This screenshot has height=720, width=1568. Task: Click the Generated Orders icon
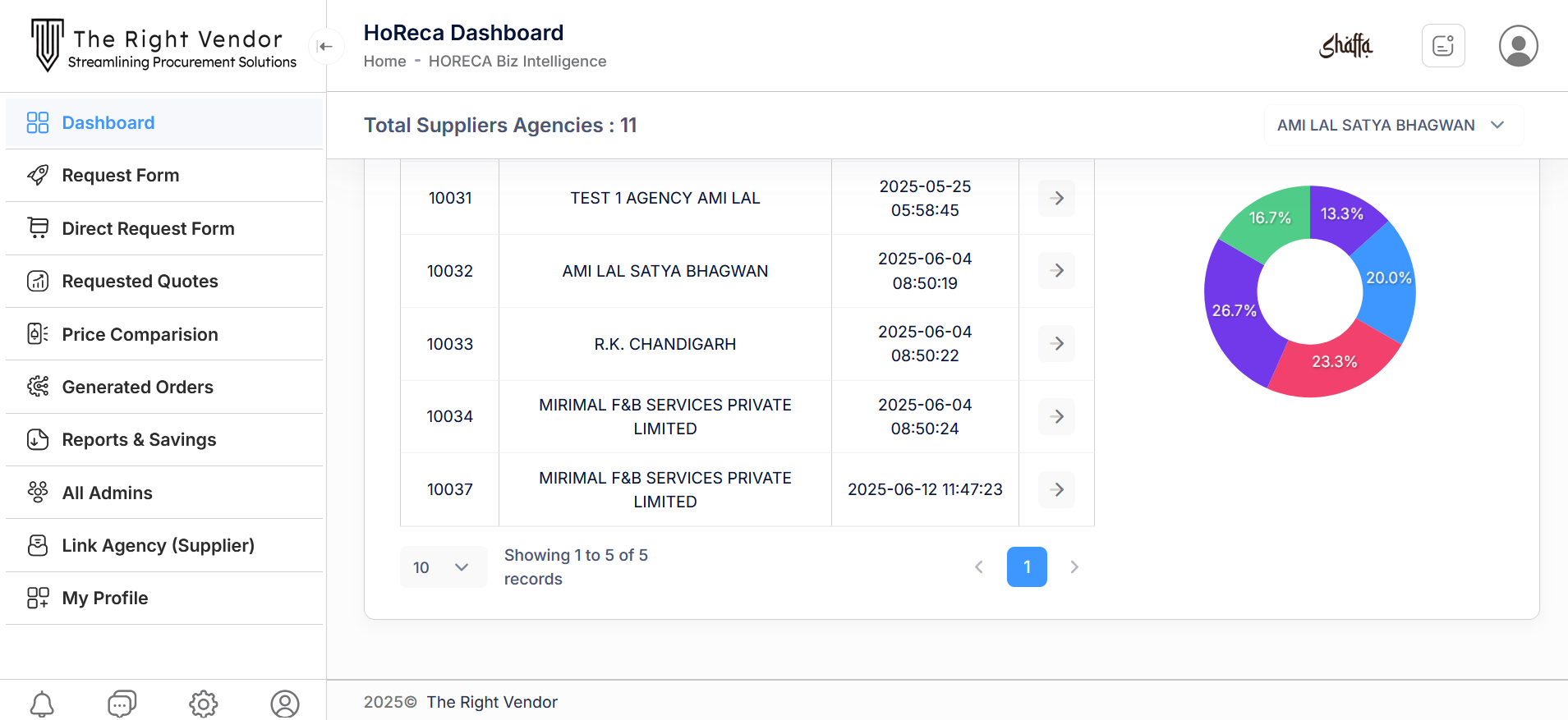coord(38,387)
